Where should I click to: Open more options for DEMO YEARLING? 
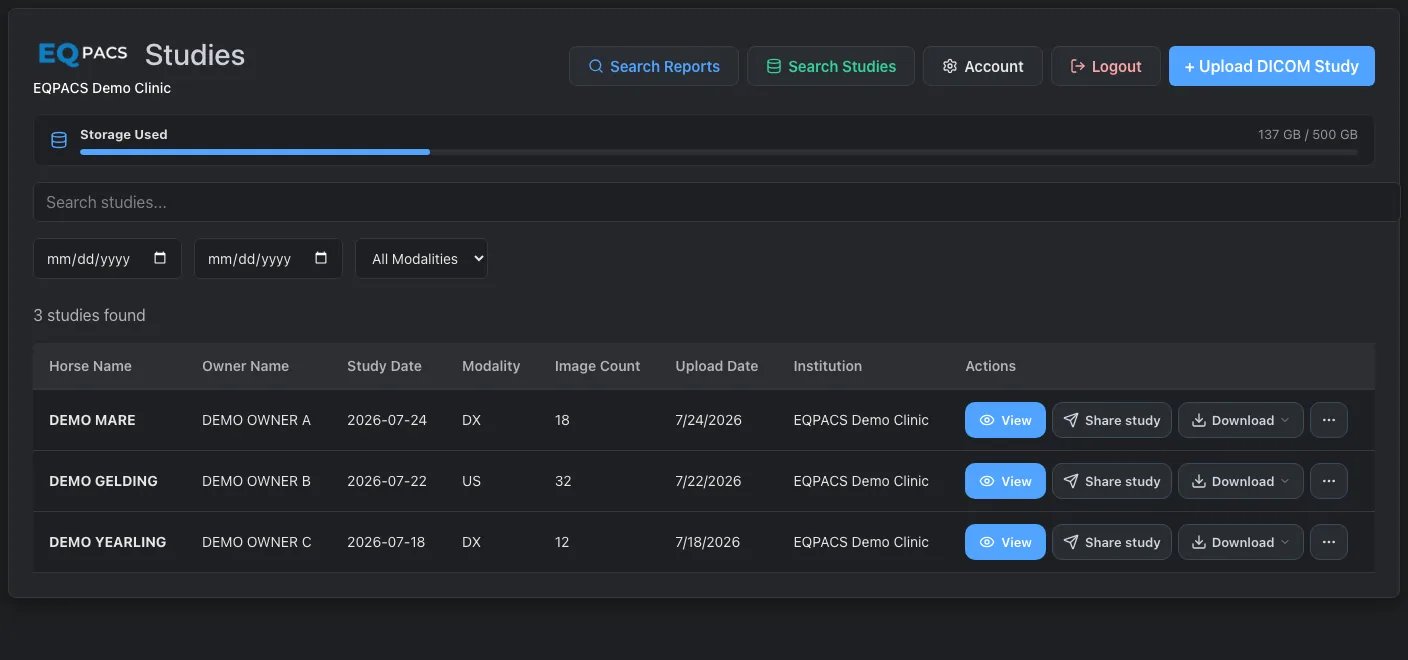pyautogui.click(x=1329, y=542)
